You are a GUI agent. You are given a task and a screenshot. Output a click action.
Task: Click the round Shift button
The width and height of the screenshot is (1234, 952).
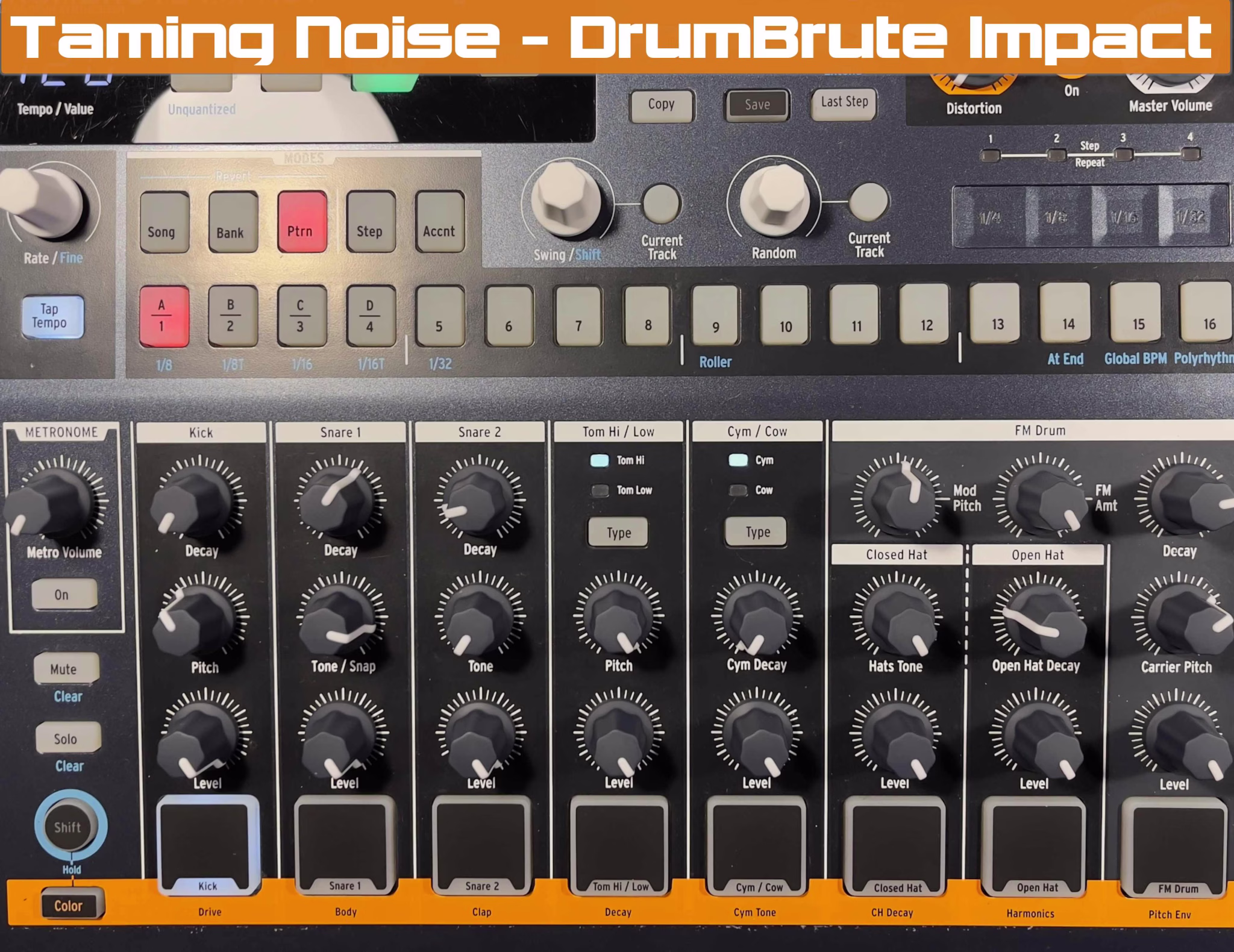pyautogui.click(x=69, y=827)
